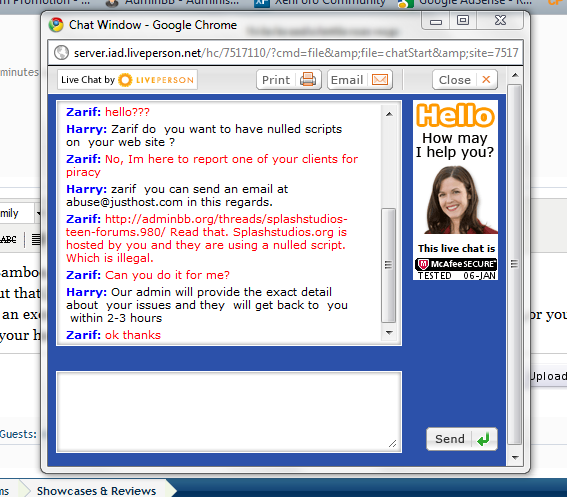Click the Live Chat by LivePerson logo
The width and height of the screenshot is (567, 497).
point(127,80)
